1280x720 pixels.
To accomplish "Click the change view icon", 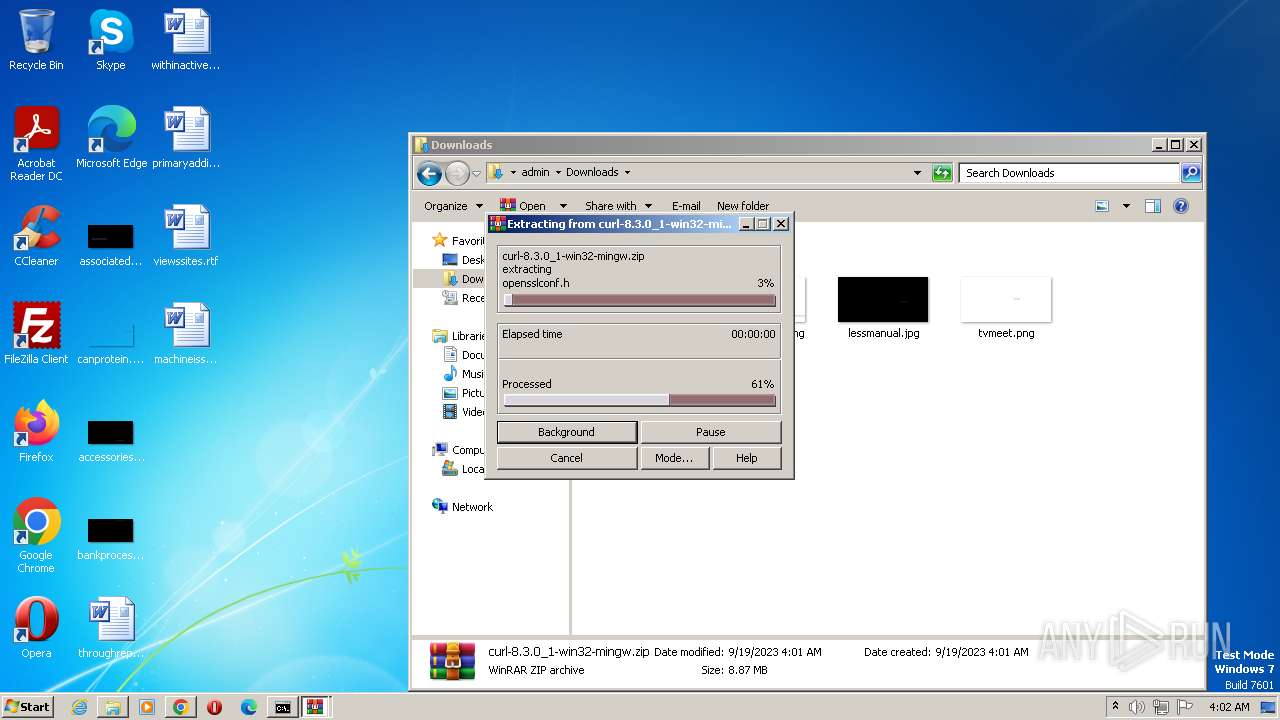I will point(1102,206).
